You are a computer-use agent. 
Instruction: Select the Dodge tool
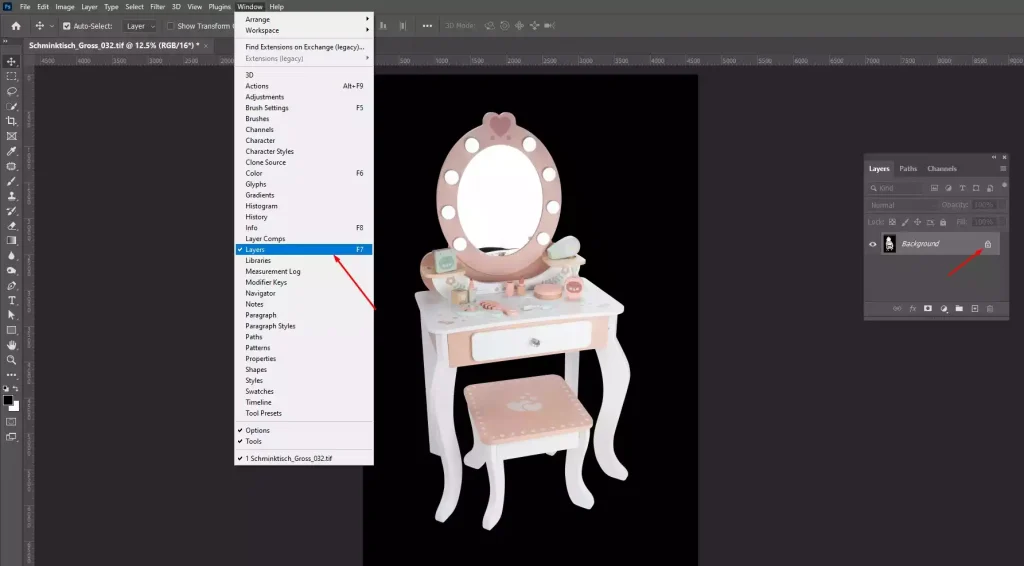(x=11, y=271)
